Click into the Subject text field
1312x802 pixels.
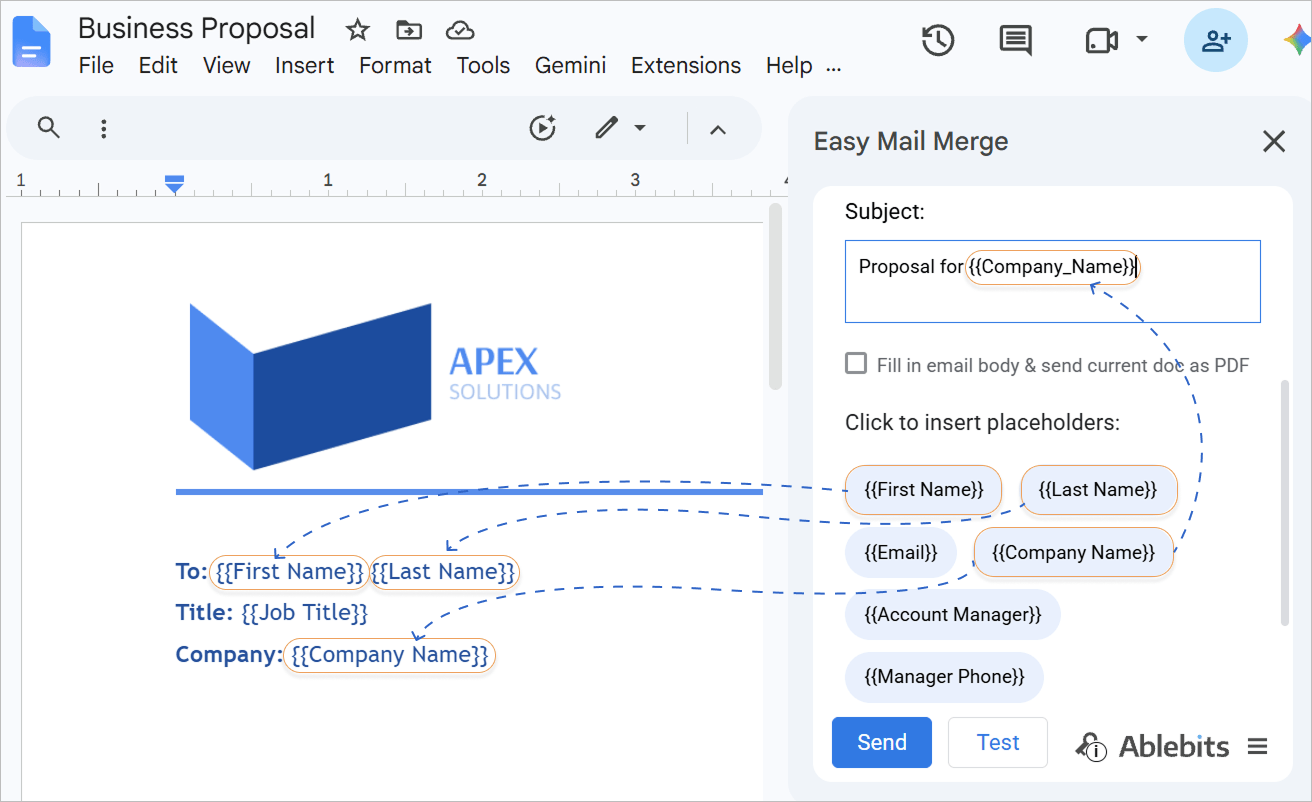coord(1052,281)
